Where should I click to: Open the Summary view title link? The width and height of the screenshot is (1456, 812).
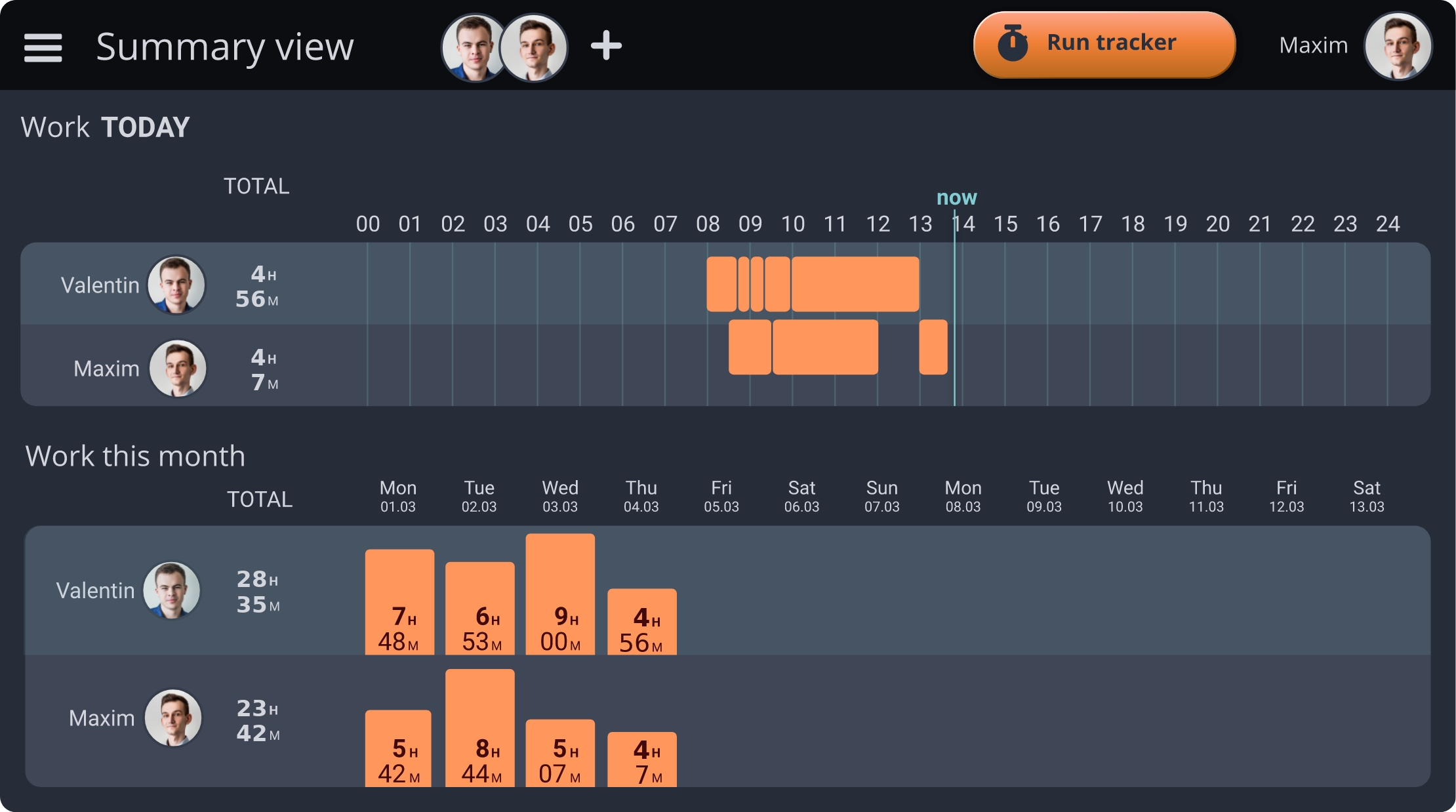pos(226,46)
